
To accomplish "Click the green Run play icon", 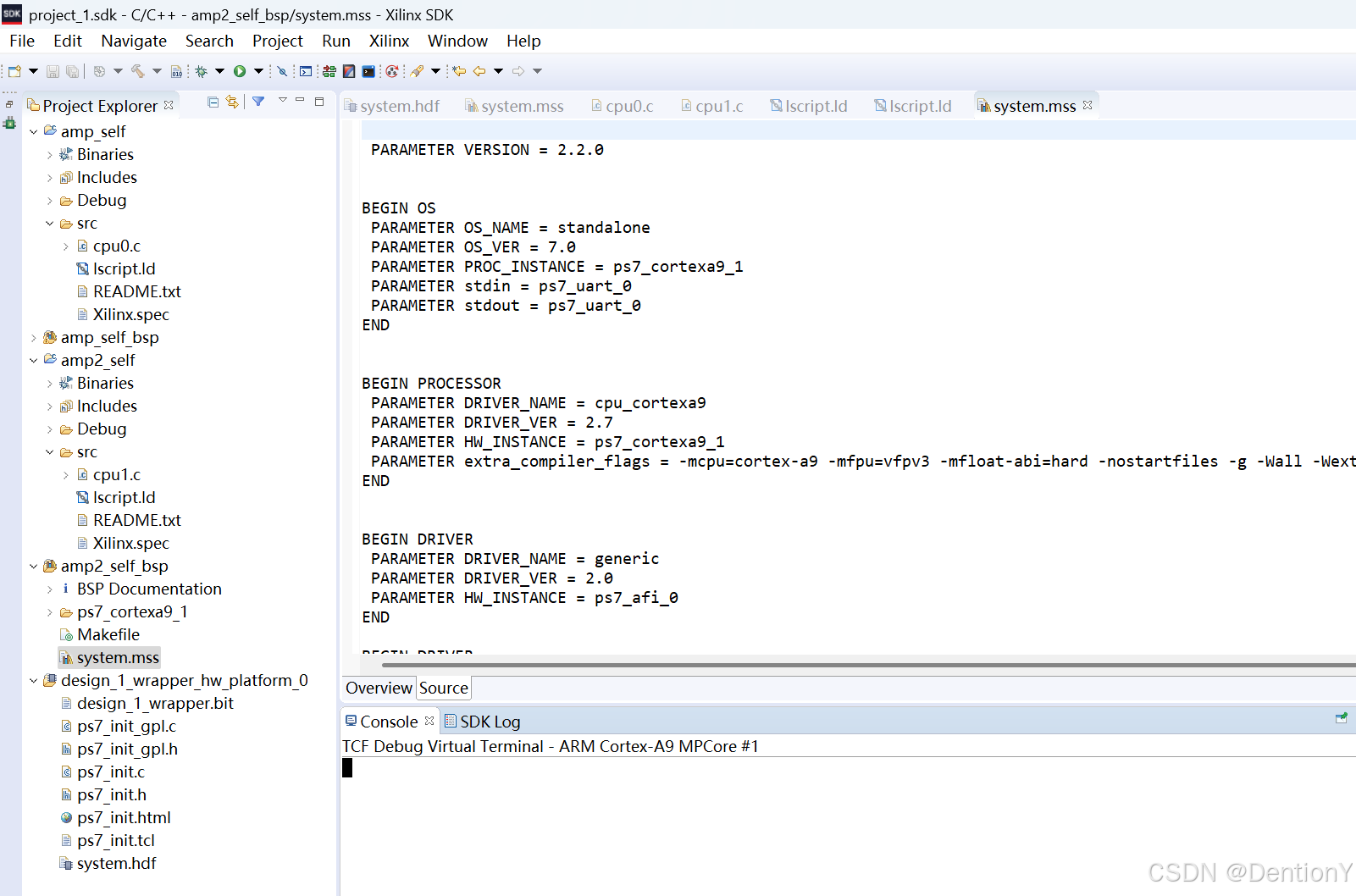I will click(240, 71).
